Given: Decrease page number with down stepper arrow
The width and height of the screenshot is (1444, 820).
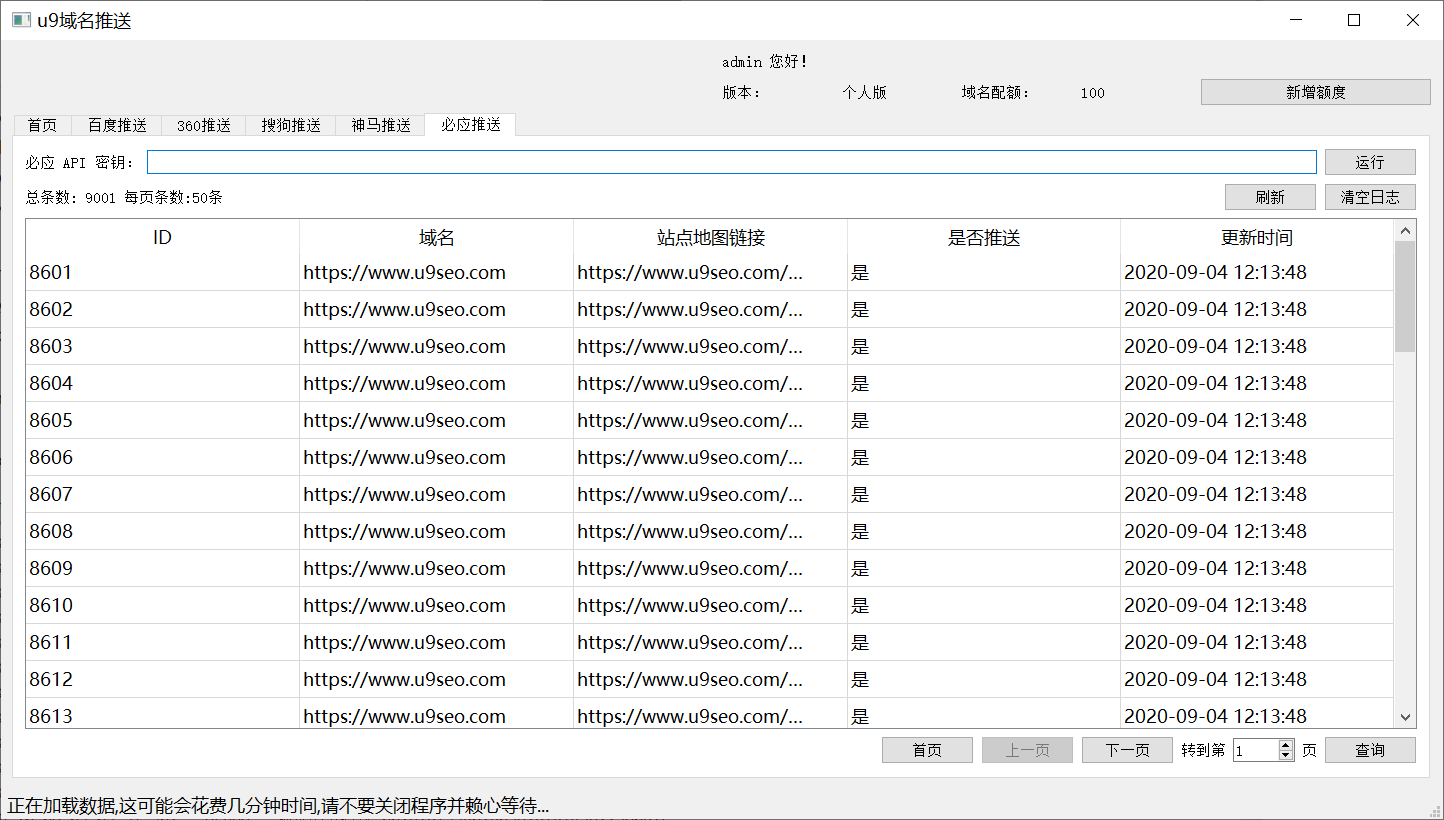Looking at the screenshot, I should 1286,756.
